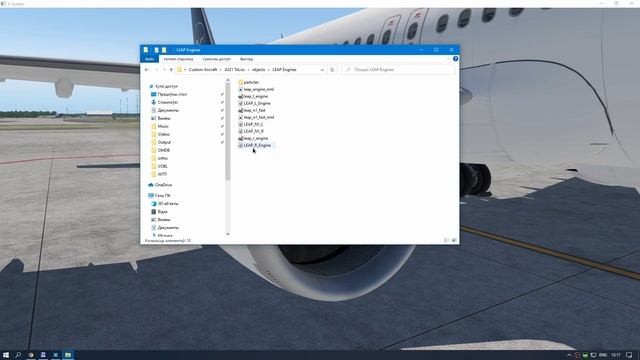Go forward with the Forward arrow
Screen dimensions: 640x360
coord(156,70)
